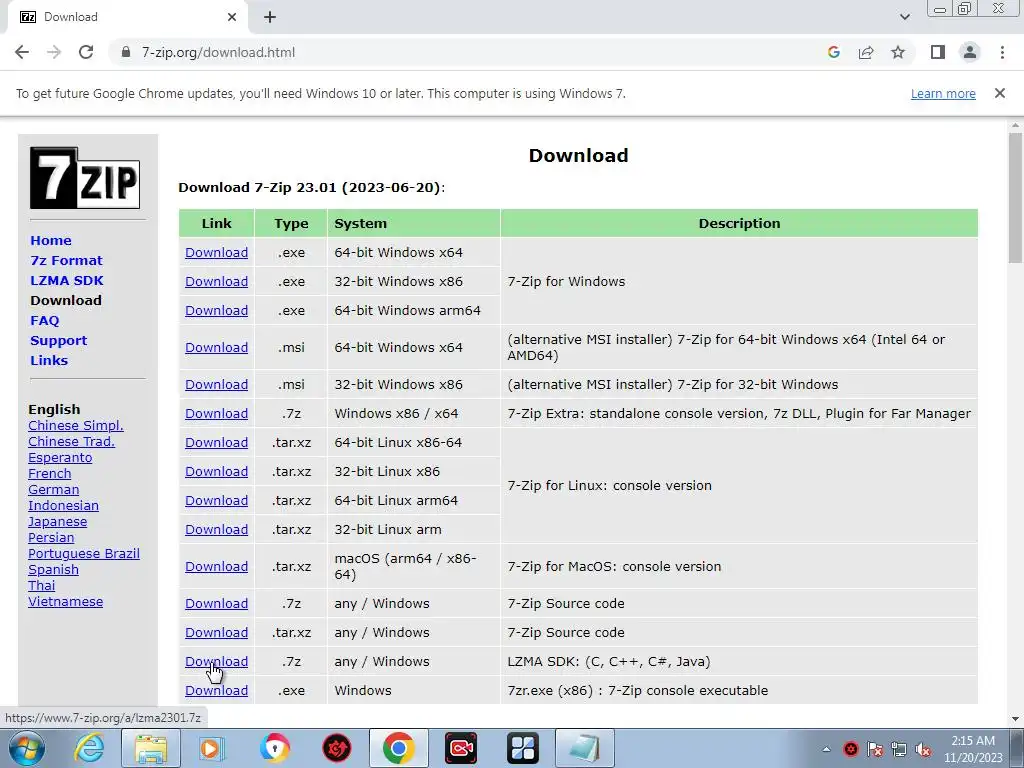Switch language to French

click(x=50, y=473)
